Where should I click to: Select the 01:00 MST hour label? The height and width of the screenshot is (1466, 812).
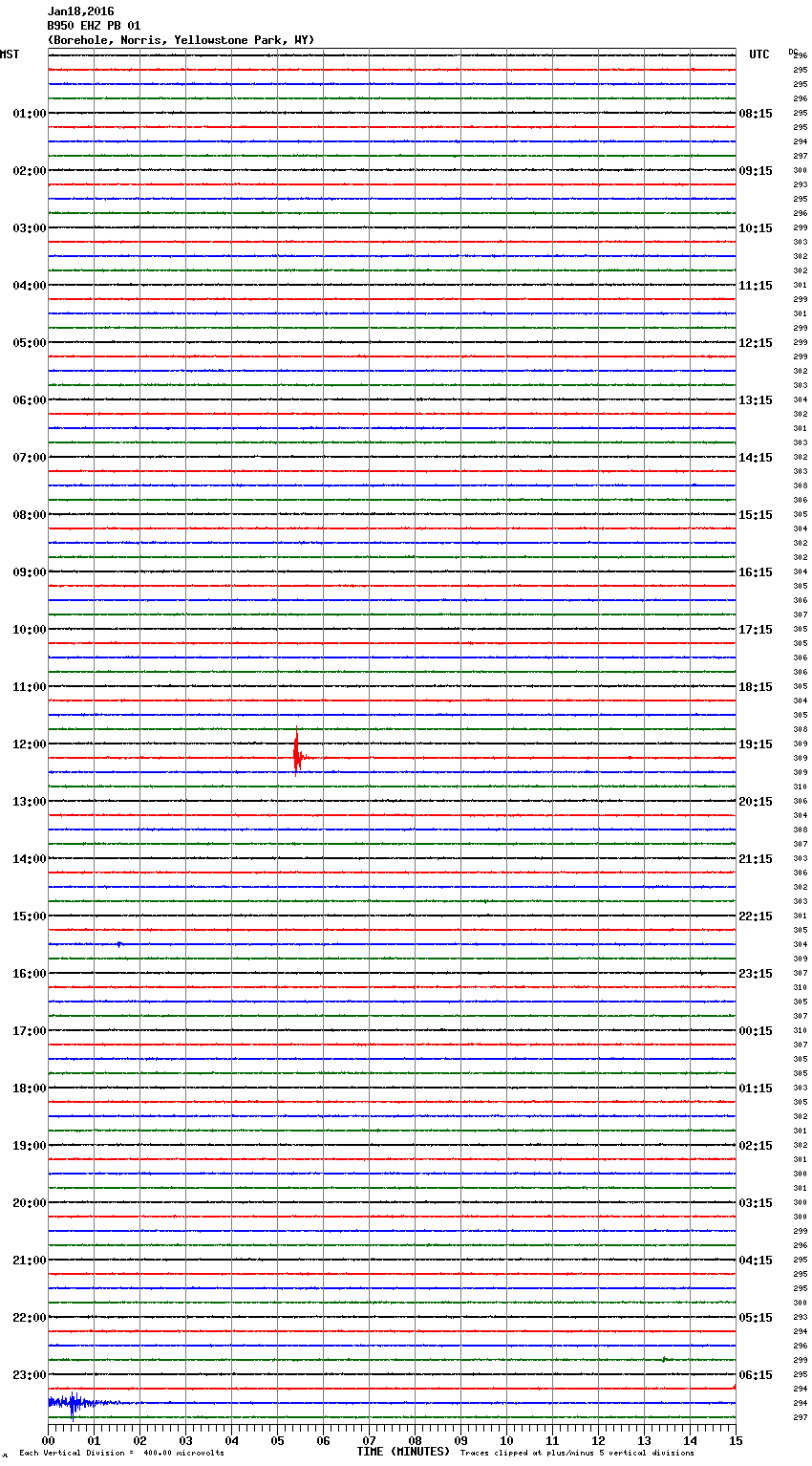(30, 114)
